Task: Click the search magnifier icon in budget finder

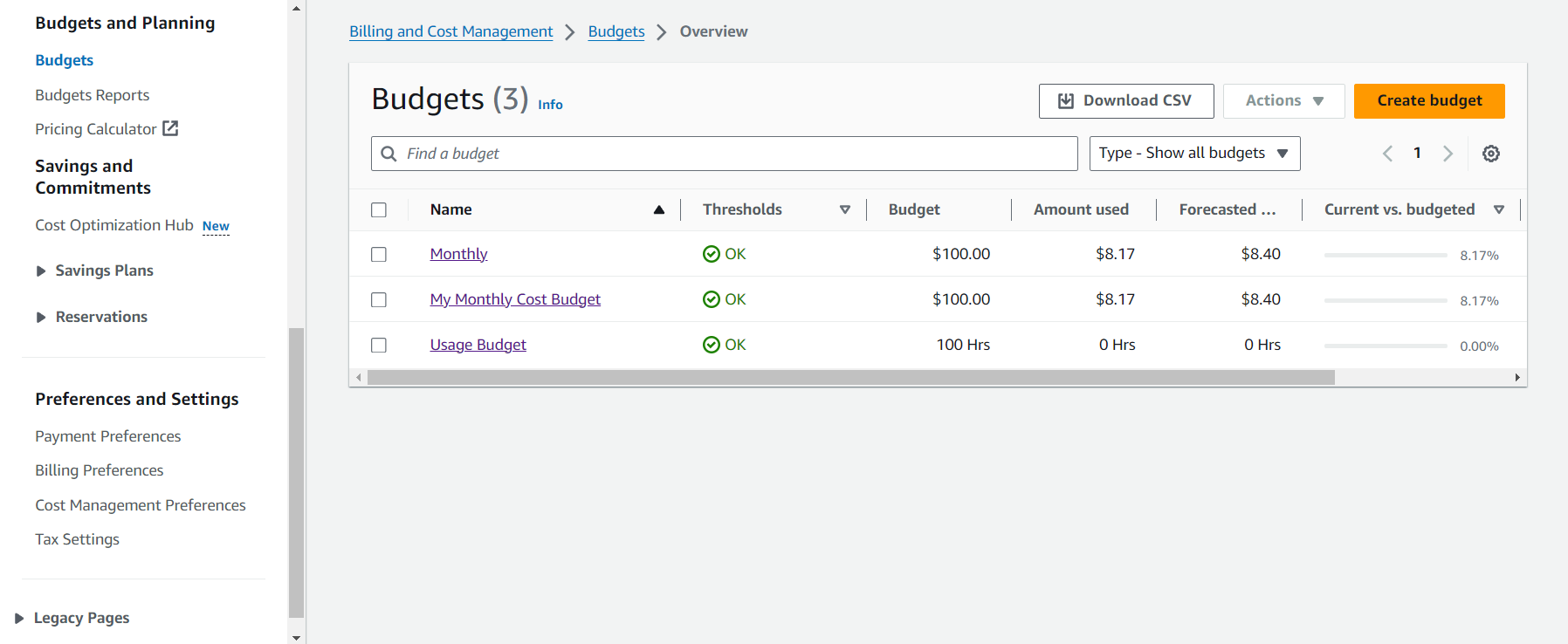Action: [x=389, y=154]
